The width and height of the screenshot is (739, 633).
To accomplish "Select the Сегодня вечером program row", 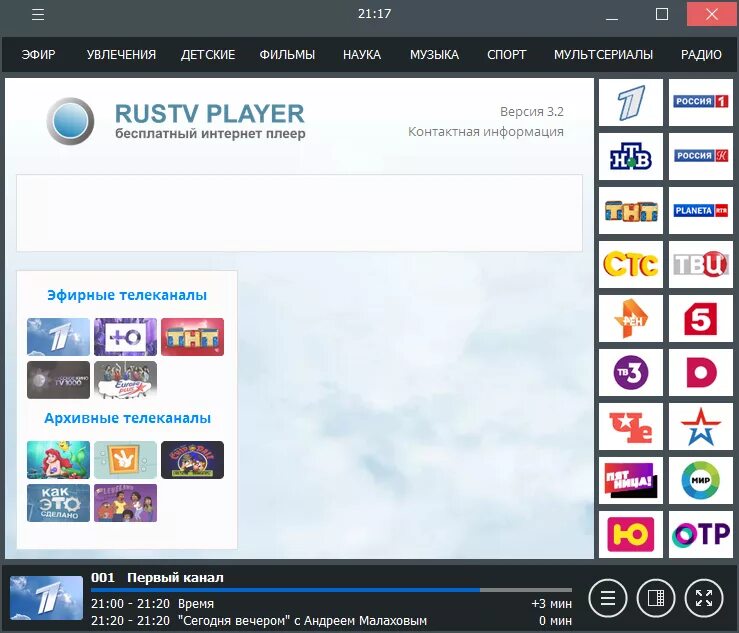I will point(331,621).
